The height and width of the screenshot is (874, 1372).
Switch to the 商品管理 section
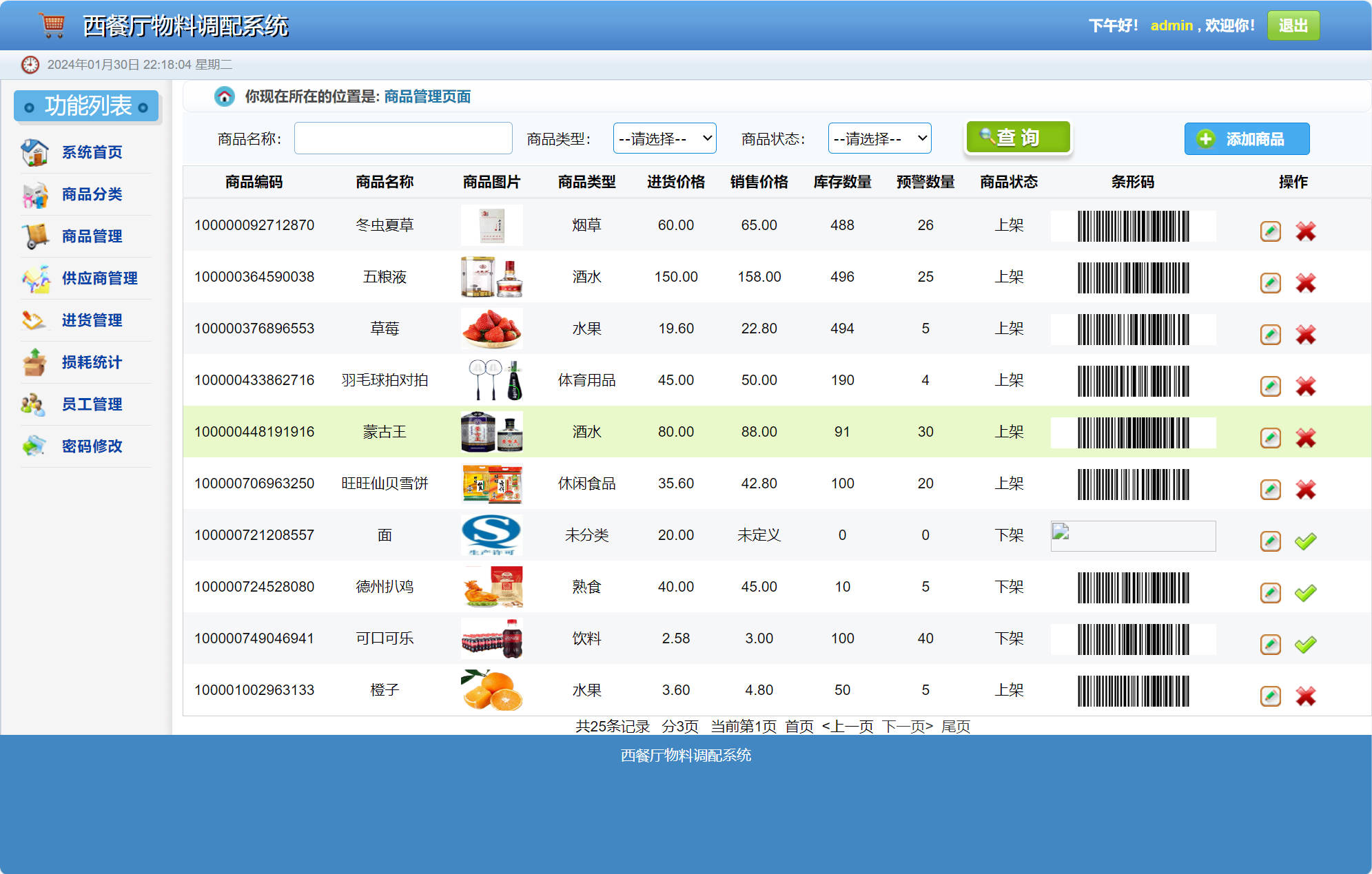(x=92, y=236)
